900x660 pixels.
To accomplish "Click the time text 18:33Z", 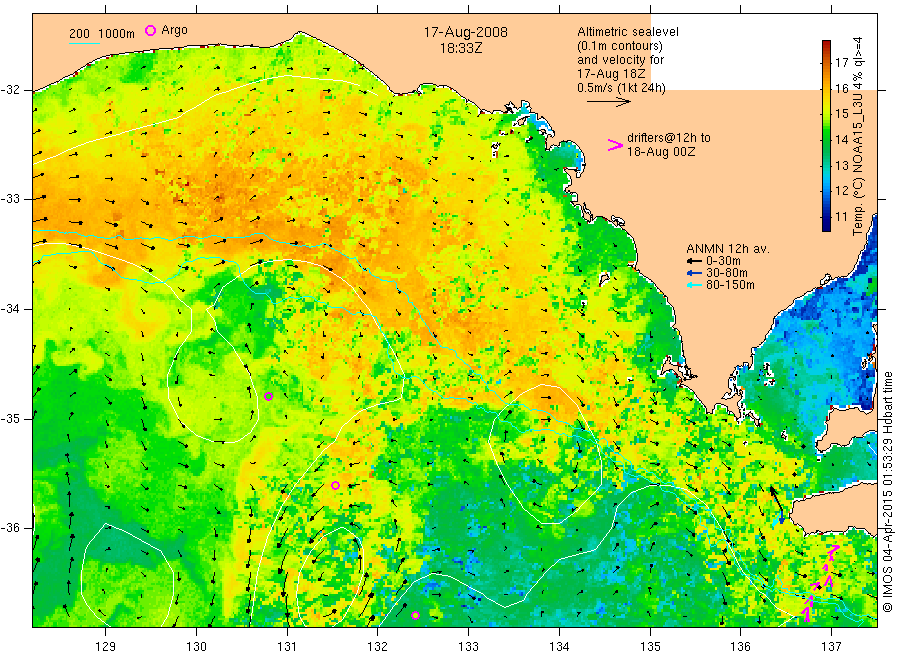I will pos(461,48).
